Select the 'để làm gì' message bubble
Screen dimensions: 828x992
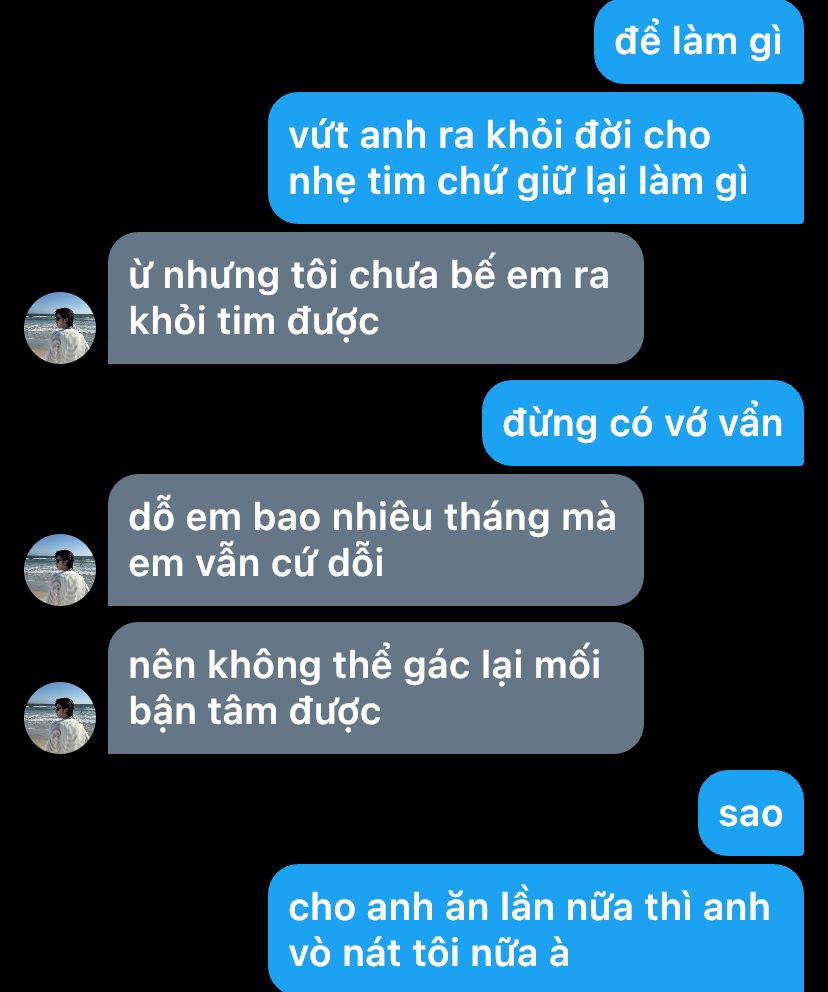point(699,42)
